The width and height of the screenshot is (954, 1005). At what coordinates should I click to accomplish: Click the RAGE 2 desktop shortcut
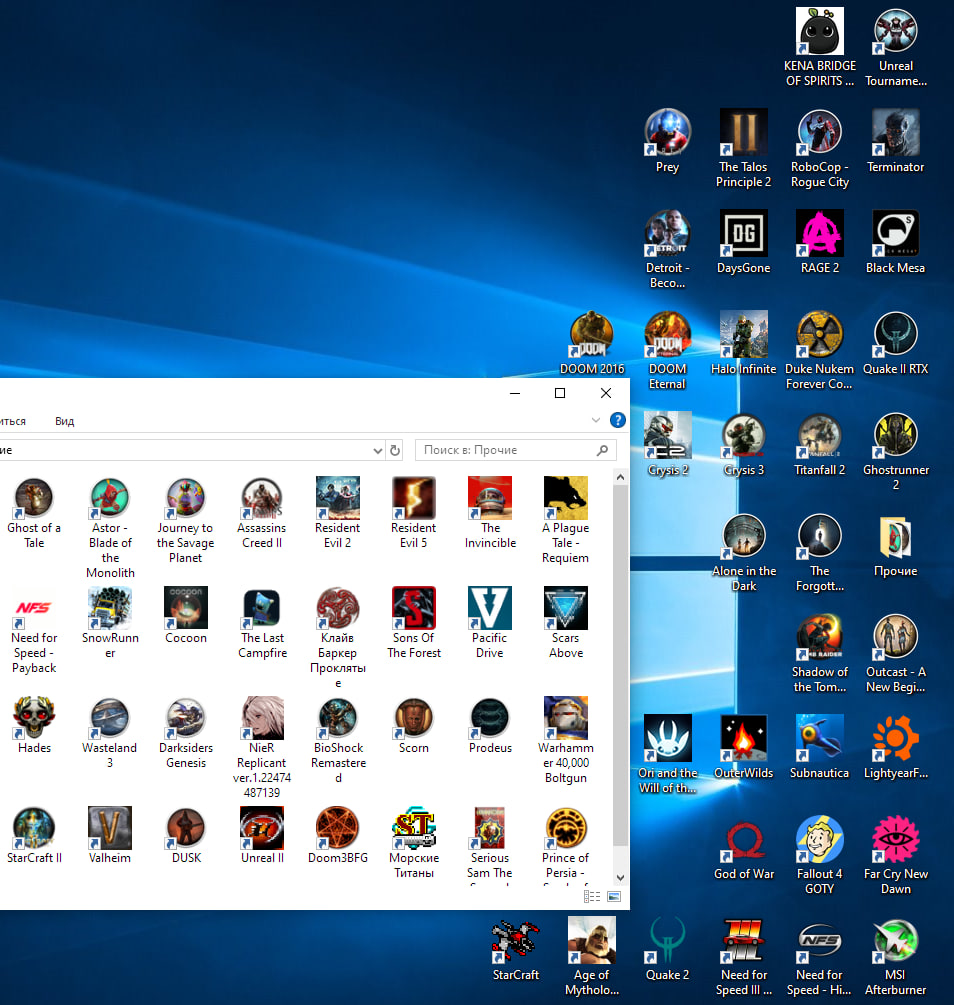click(819, 233)
